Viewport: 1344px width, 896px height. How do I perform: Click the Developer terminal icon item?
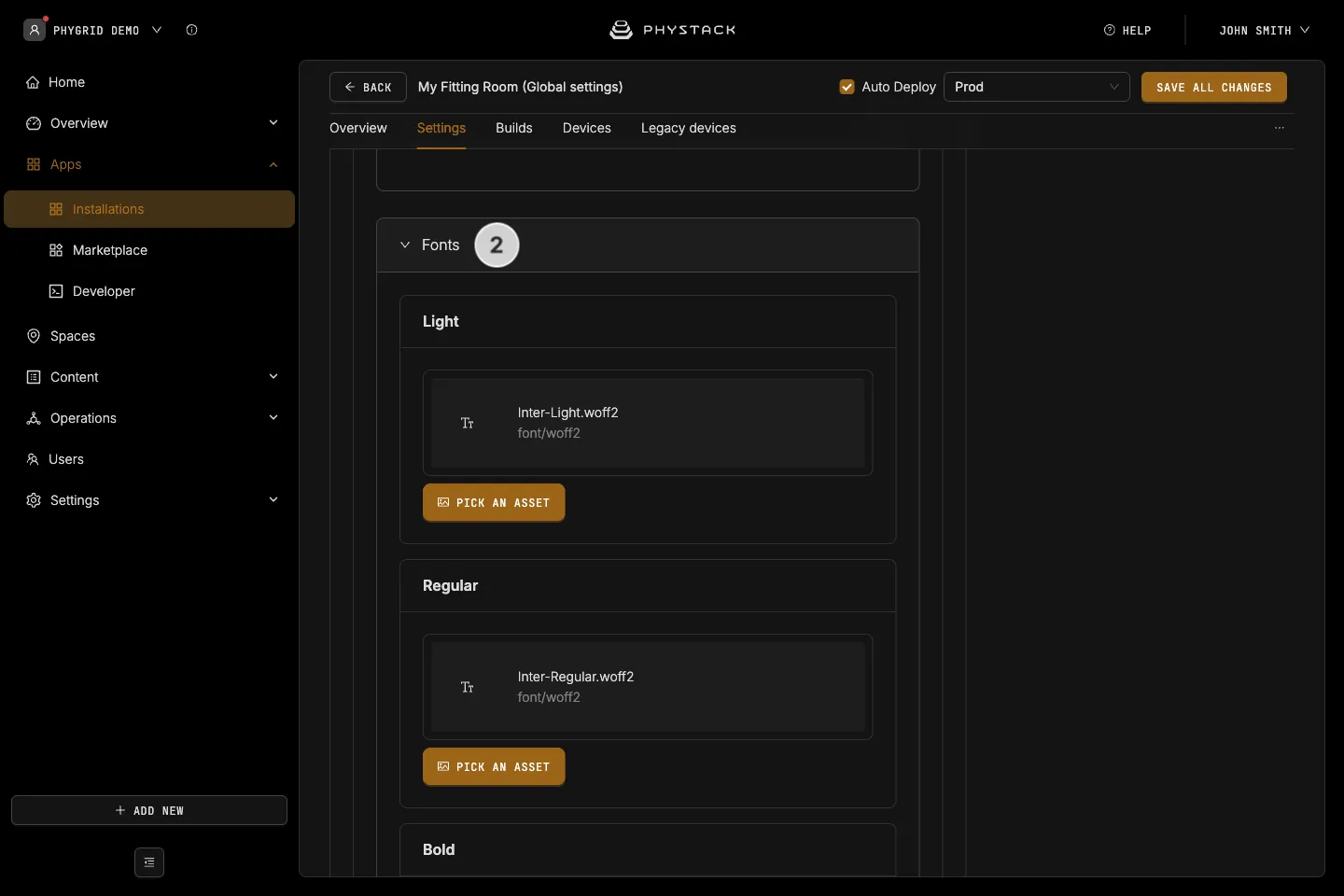tap(56, 291)
